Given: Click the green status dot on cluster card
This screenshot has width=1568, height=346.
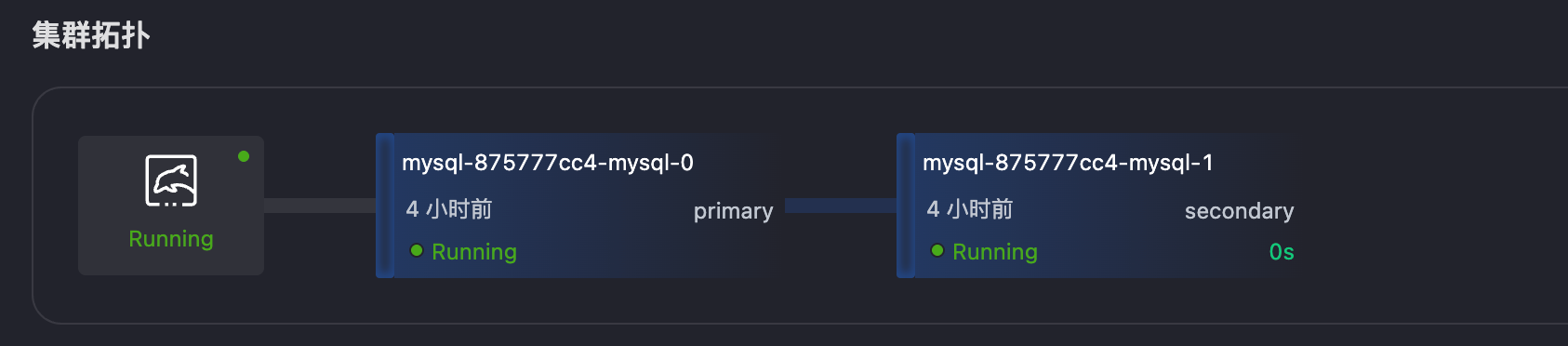Looking at the screenshot, I should tap(244, 156).
